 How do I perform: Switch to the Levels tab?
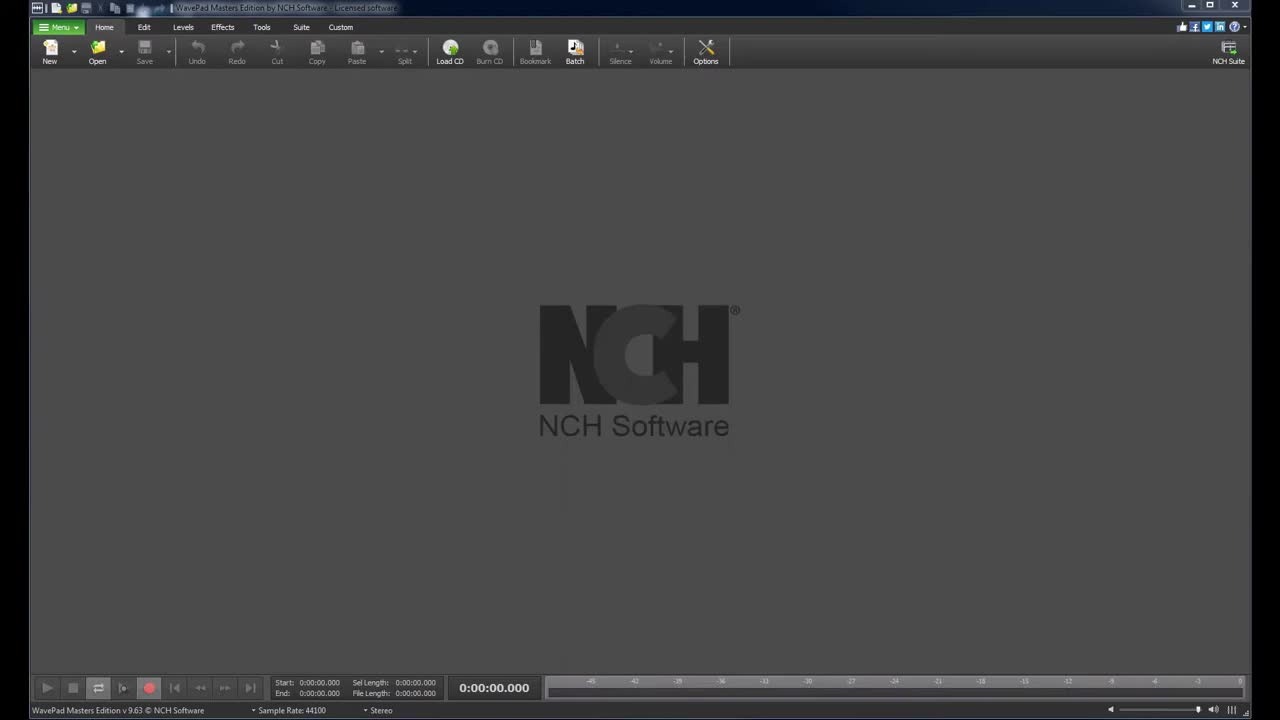183,27
